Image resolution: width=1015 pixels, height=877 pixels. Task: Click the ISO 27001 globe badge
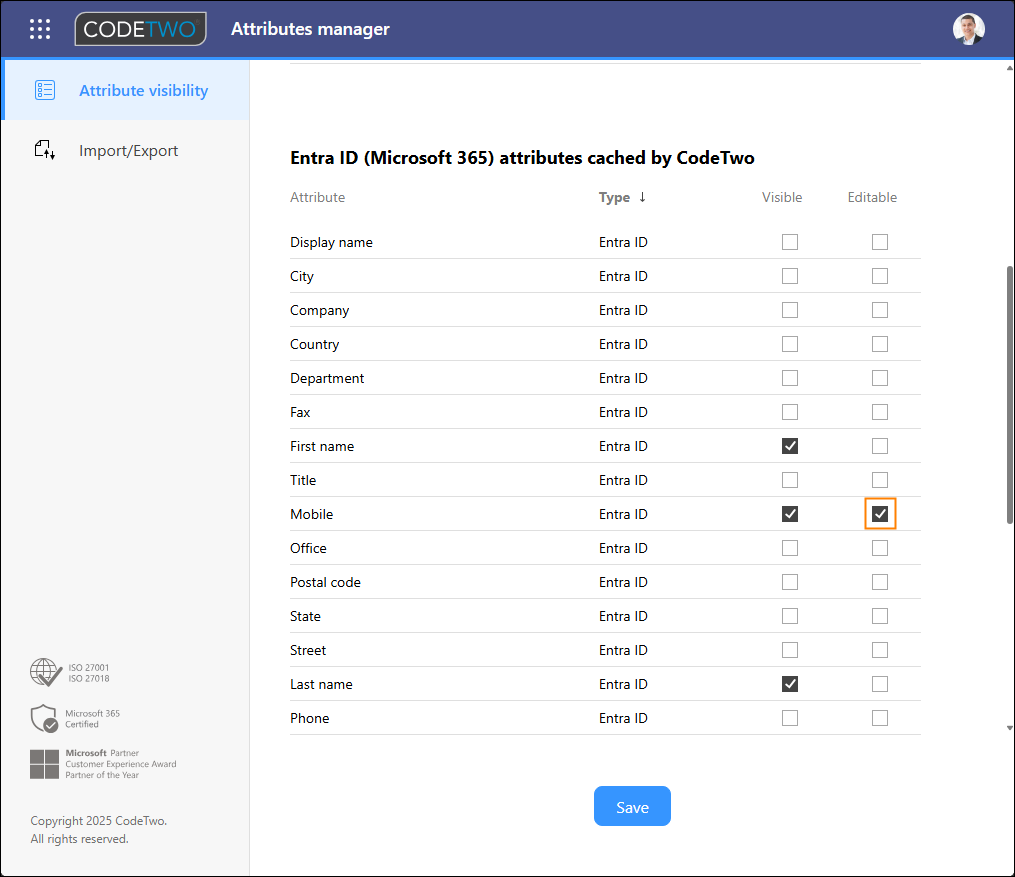pyautogui.click(x=46, y=673)
